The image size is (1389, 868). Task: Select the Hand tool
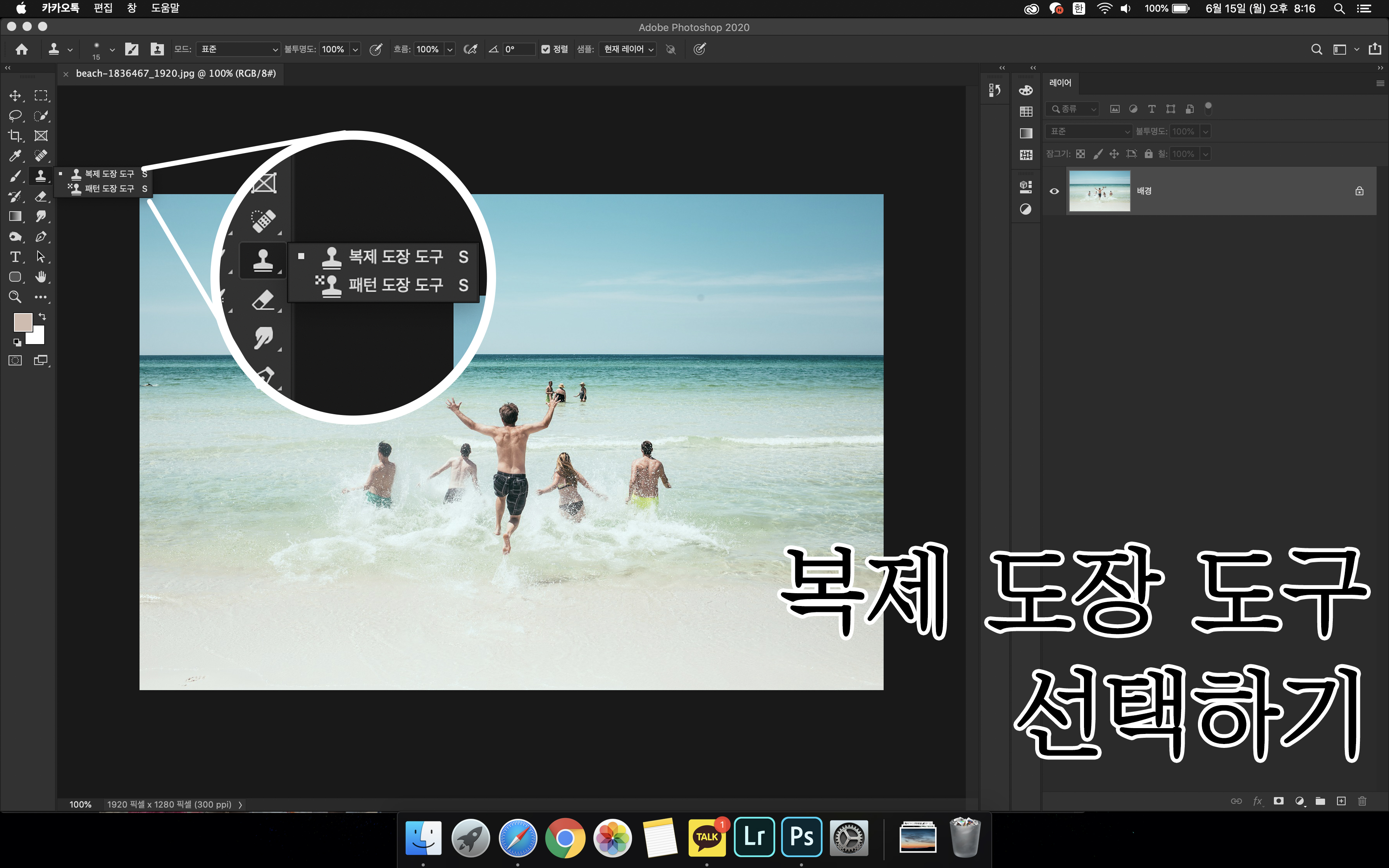(x=40, y=277)
